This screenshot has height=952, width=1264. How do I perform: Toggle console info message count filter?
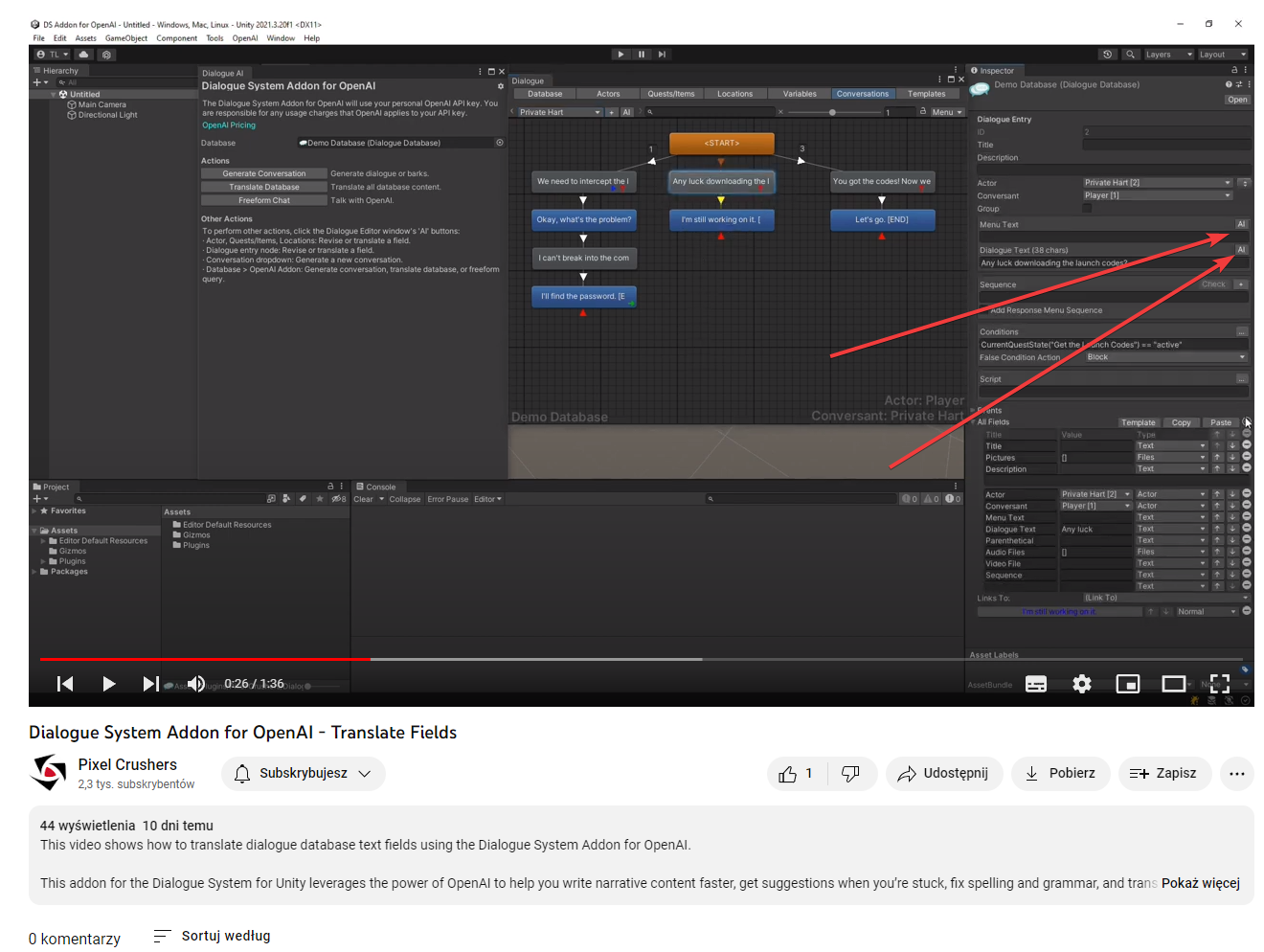point(910,499)
